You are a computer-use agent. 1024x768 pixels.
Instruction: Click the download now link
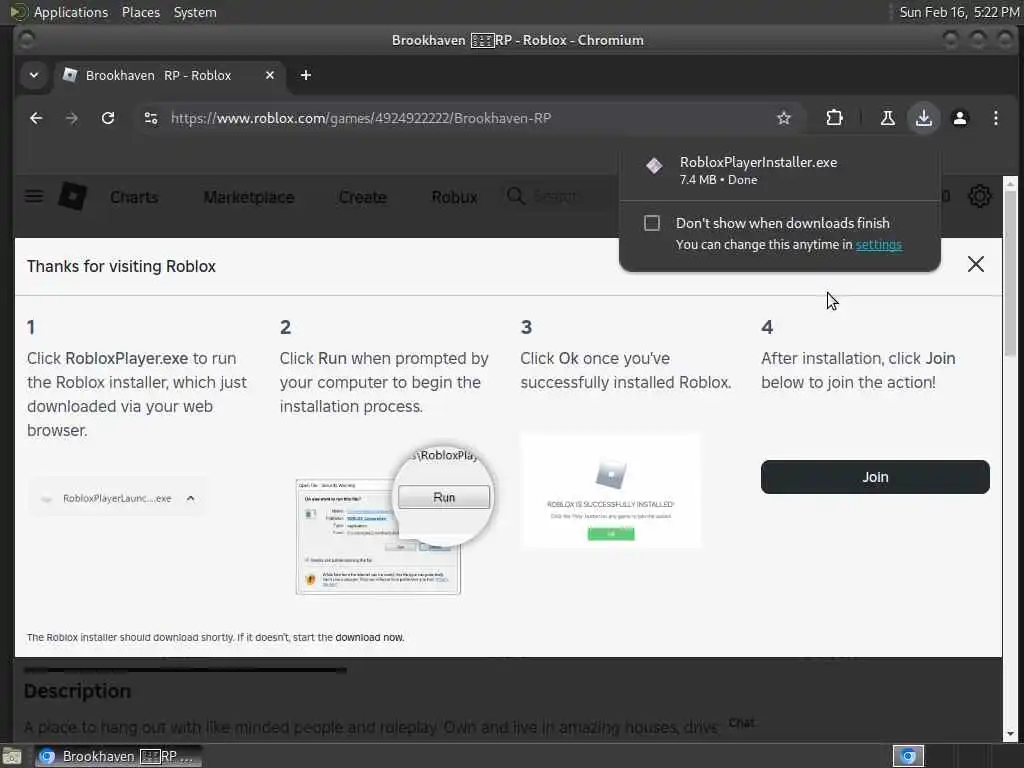370,637
